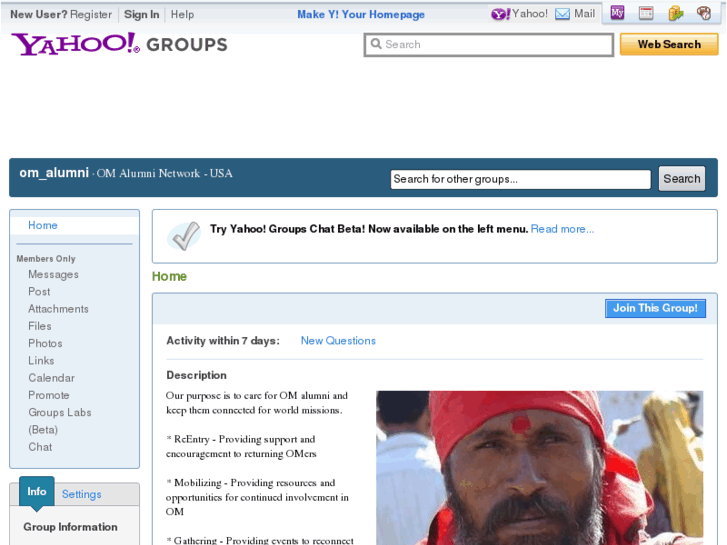This screenshot has width=727, height=545.
Task: Click the Members Only label
Action: pos(46,259)
